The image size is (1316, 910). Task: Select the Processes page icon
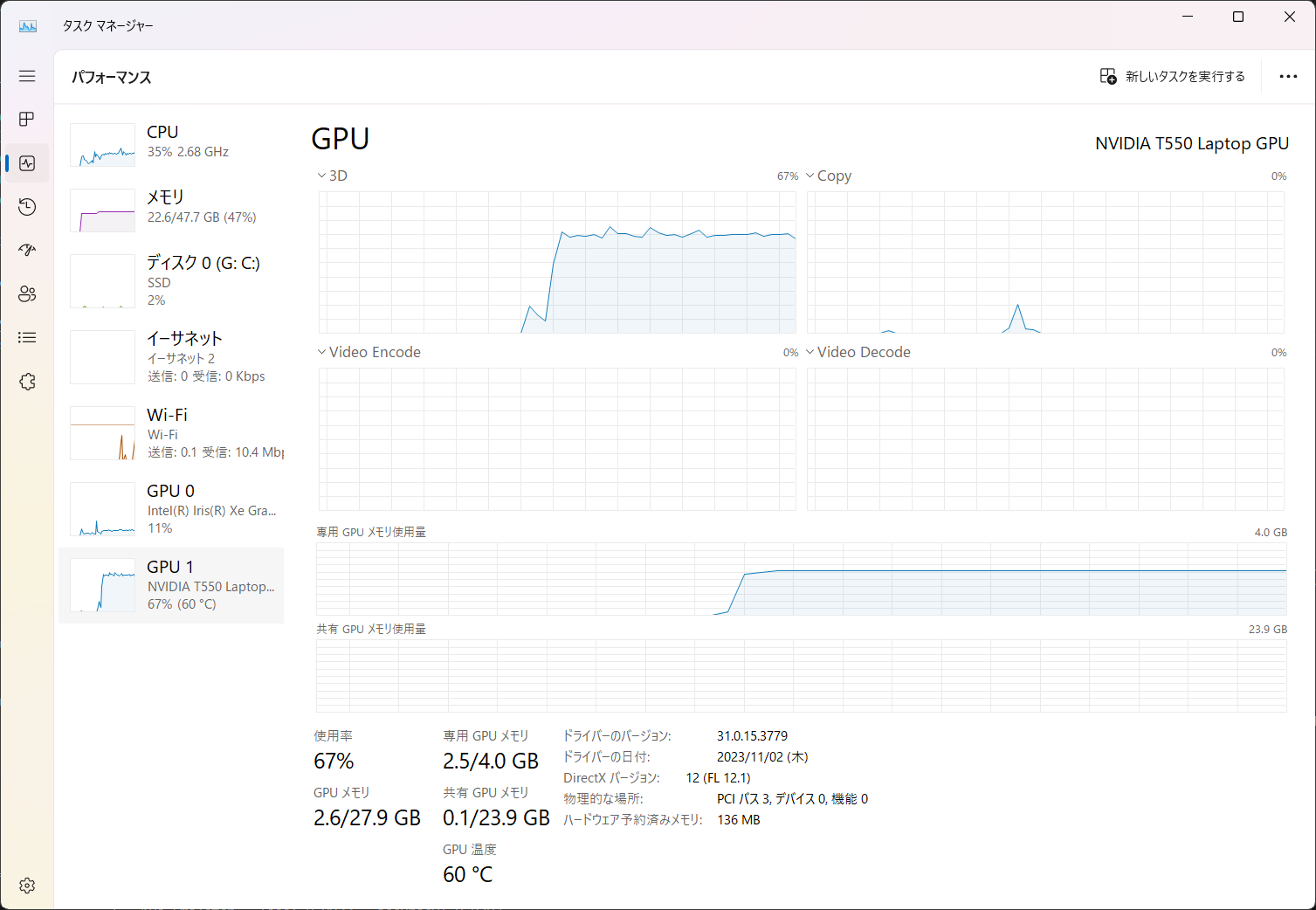coord(27,120)
